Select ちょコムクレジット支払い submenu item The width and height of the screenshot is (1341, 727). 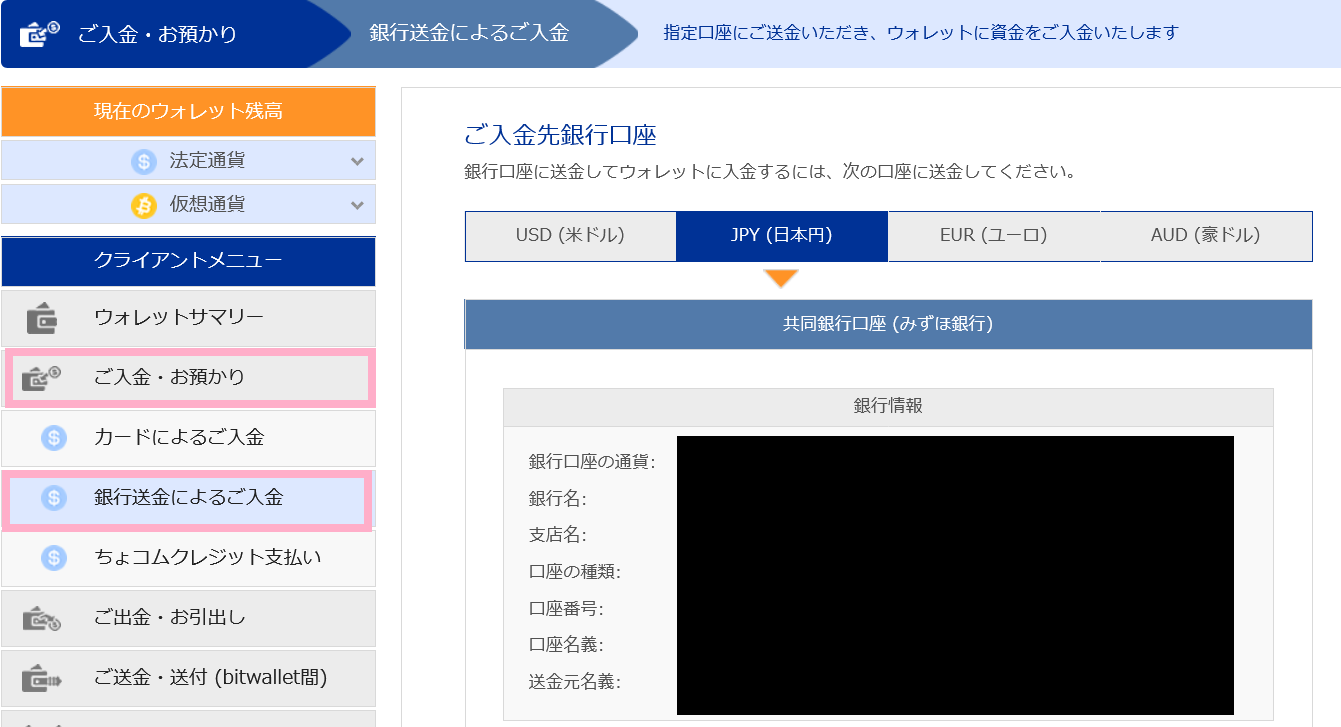coord(188,558)
